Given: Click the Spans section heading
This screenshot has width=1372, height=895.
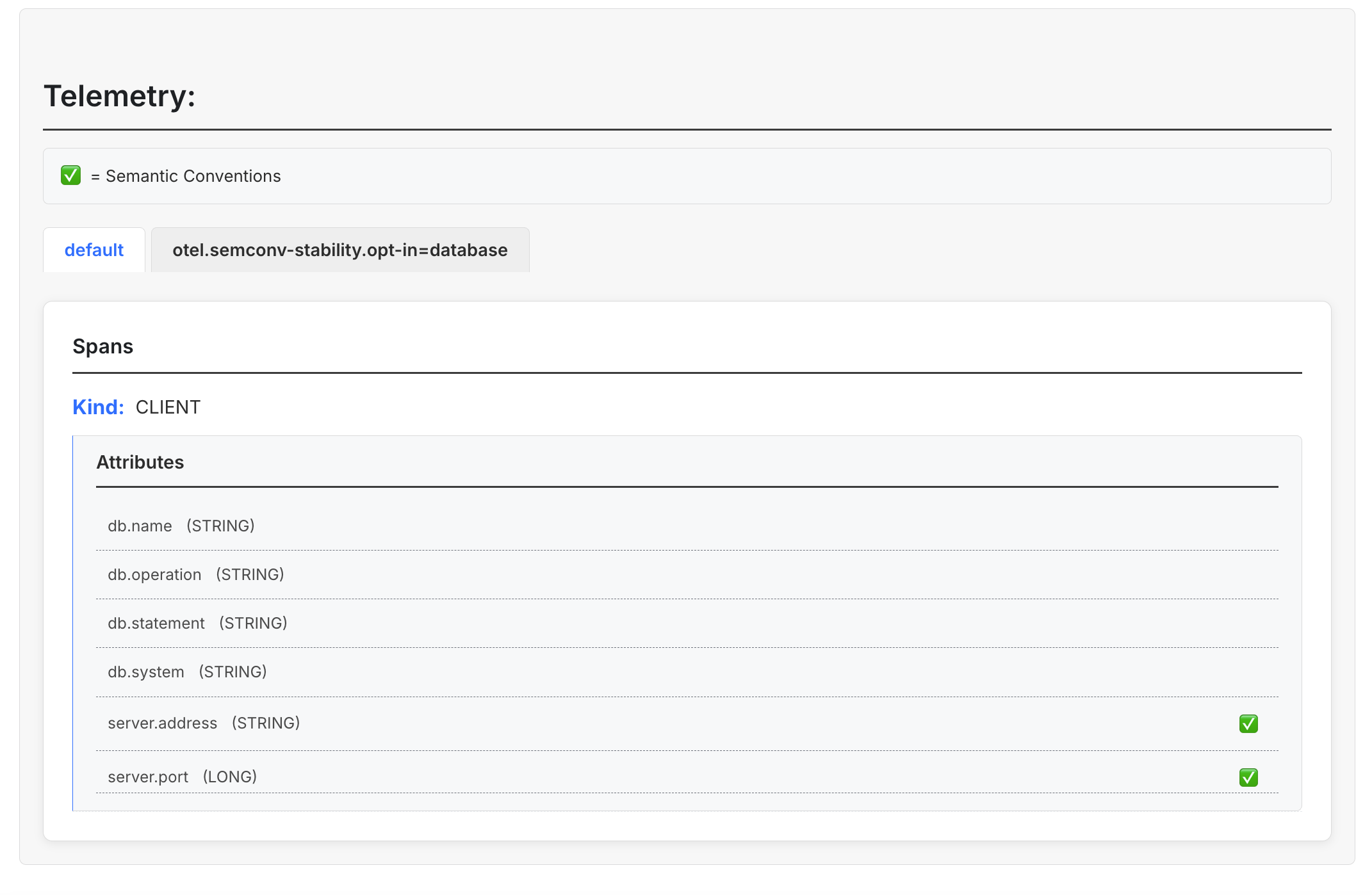Looking at the screenshot, I should 102,346.
